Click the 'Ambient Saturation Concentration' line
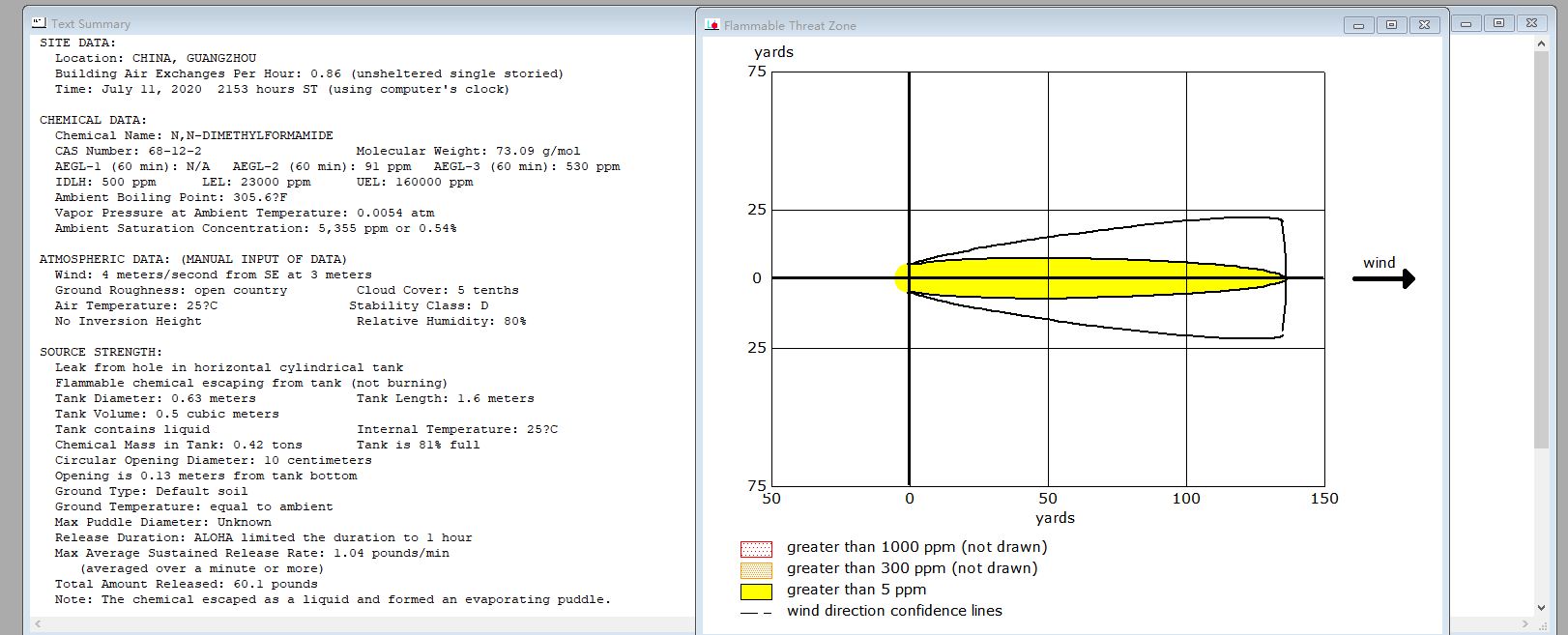This screenshot has height=635, width=1568. (256, 228)
